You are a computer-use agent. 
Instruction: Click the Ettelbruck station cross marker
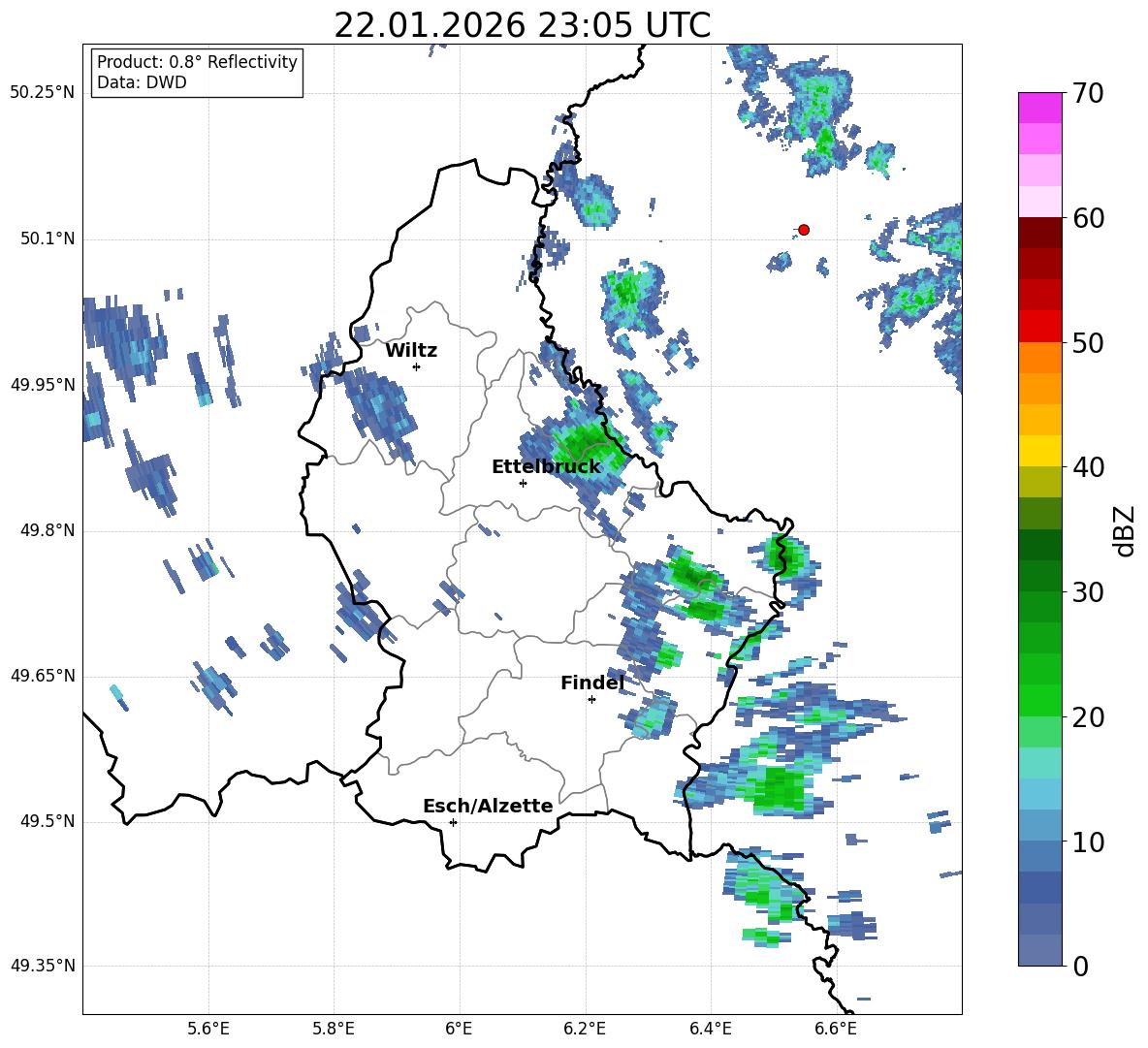click(x=523, y=483)
